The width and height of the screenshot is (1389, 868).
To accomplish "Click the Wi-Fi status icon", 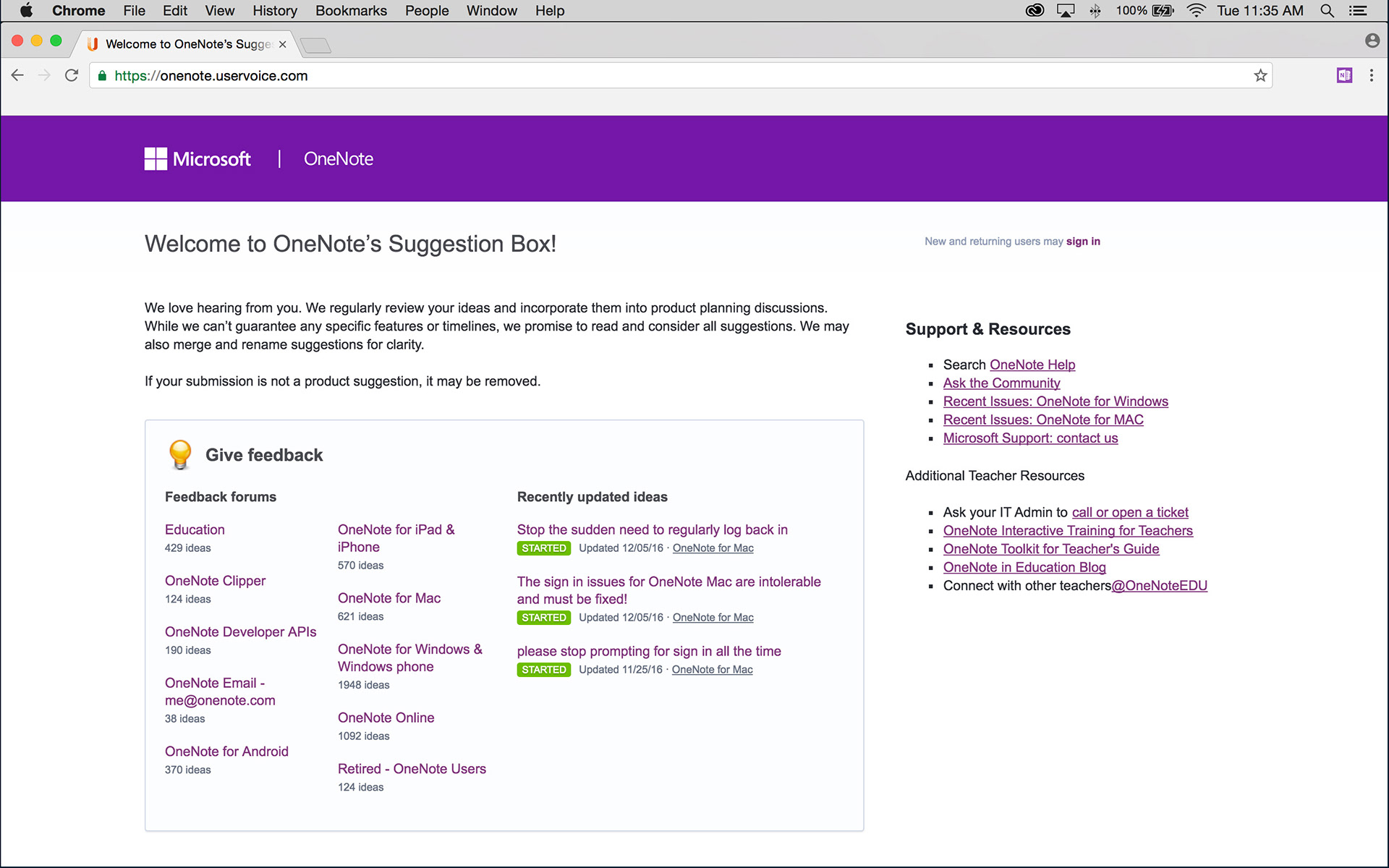I will [x=1197, y=11].
